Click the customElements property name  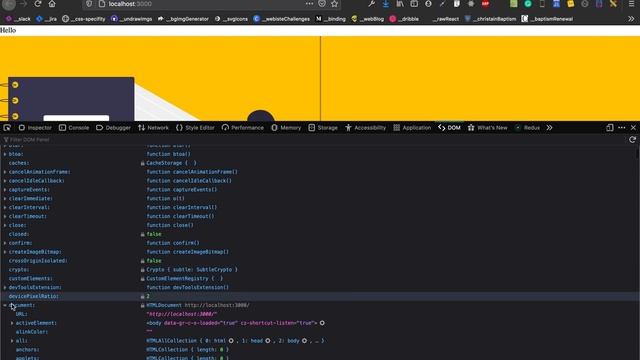(31, 279)
